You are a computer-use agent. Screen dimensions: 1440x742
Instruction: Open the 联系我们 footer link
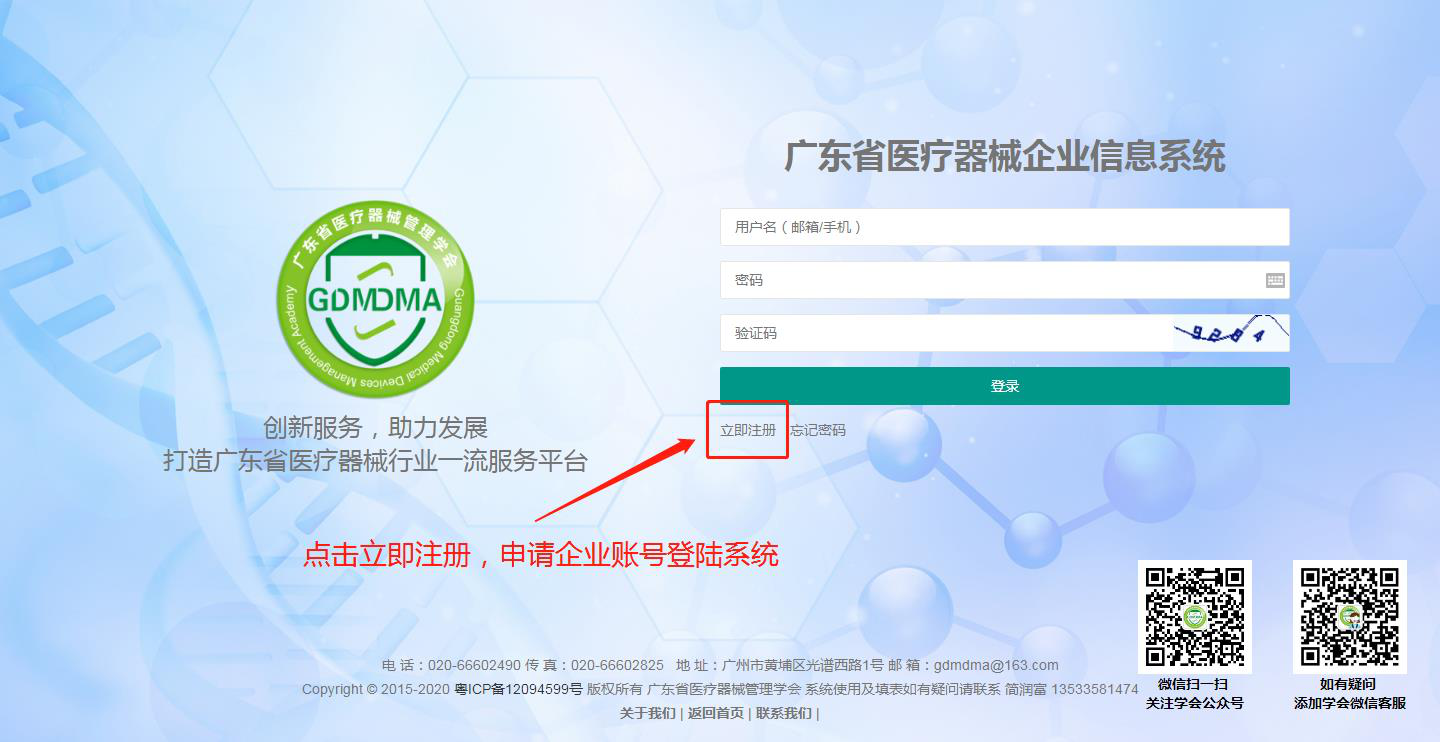point(784,713)
